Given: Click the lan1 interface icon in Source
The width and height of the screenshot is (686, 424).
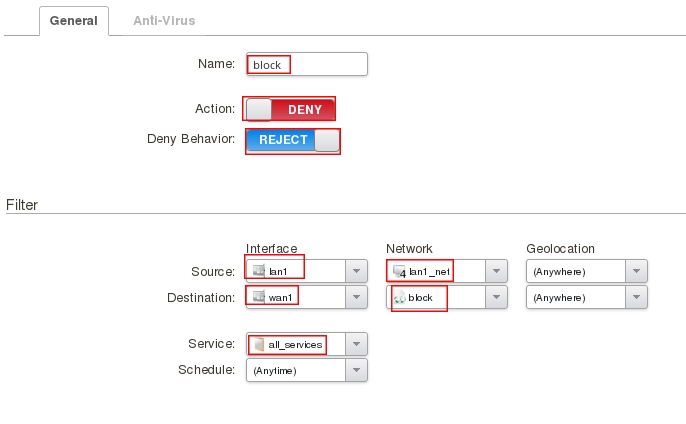Looking at the screenshot, I should 259,271.
